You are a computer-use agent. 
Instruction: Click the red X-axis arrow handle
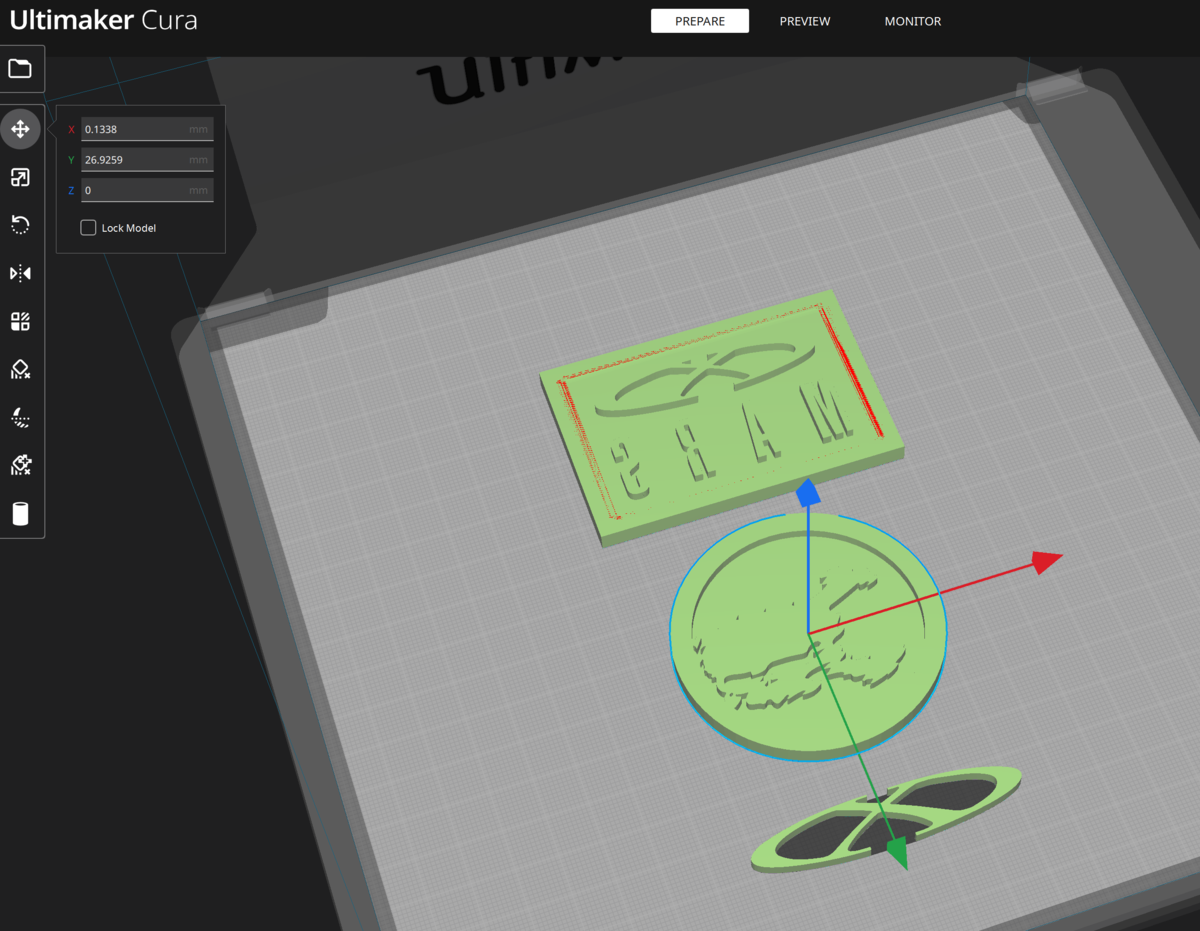[1046, 561]
